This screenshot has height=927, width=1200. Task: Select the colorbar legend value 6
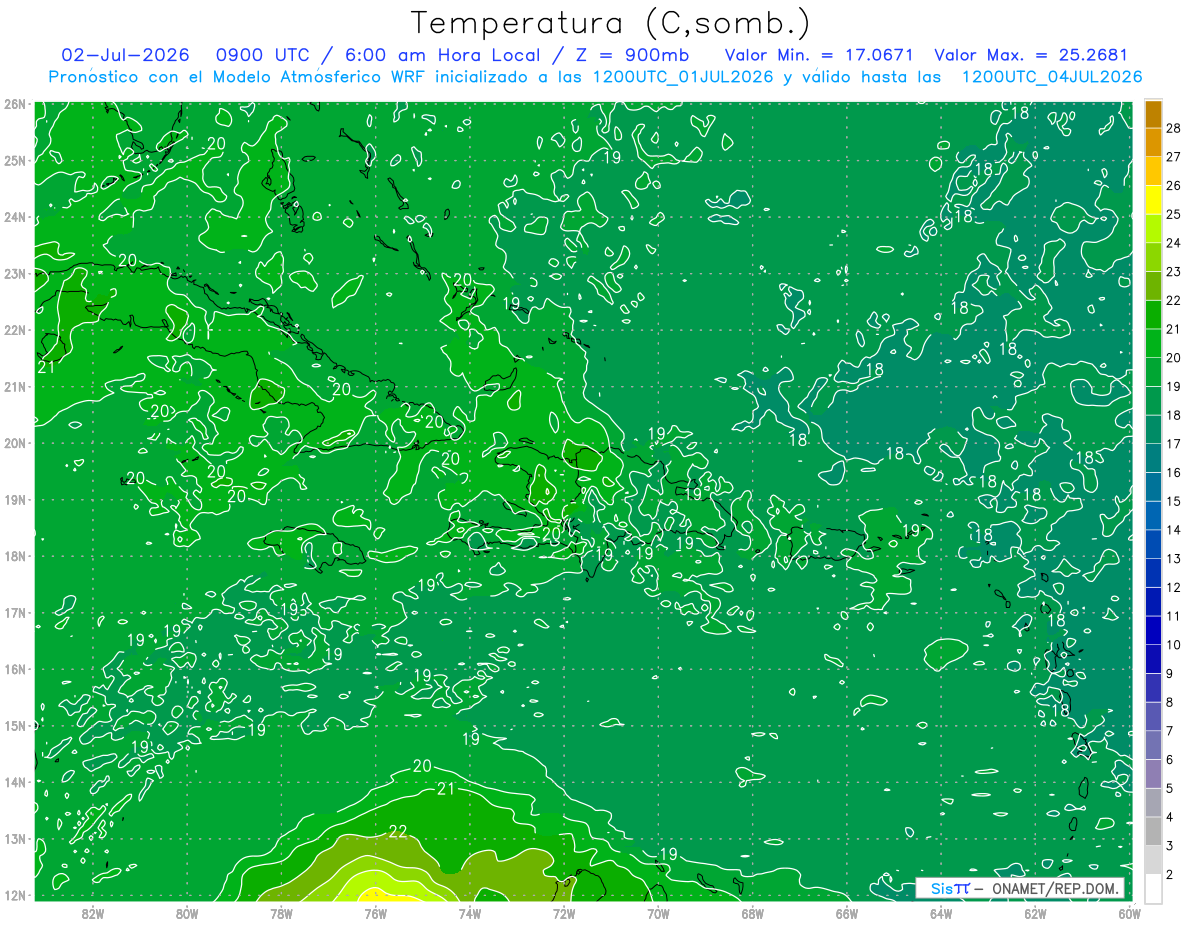click(1171, 760)
